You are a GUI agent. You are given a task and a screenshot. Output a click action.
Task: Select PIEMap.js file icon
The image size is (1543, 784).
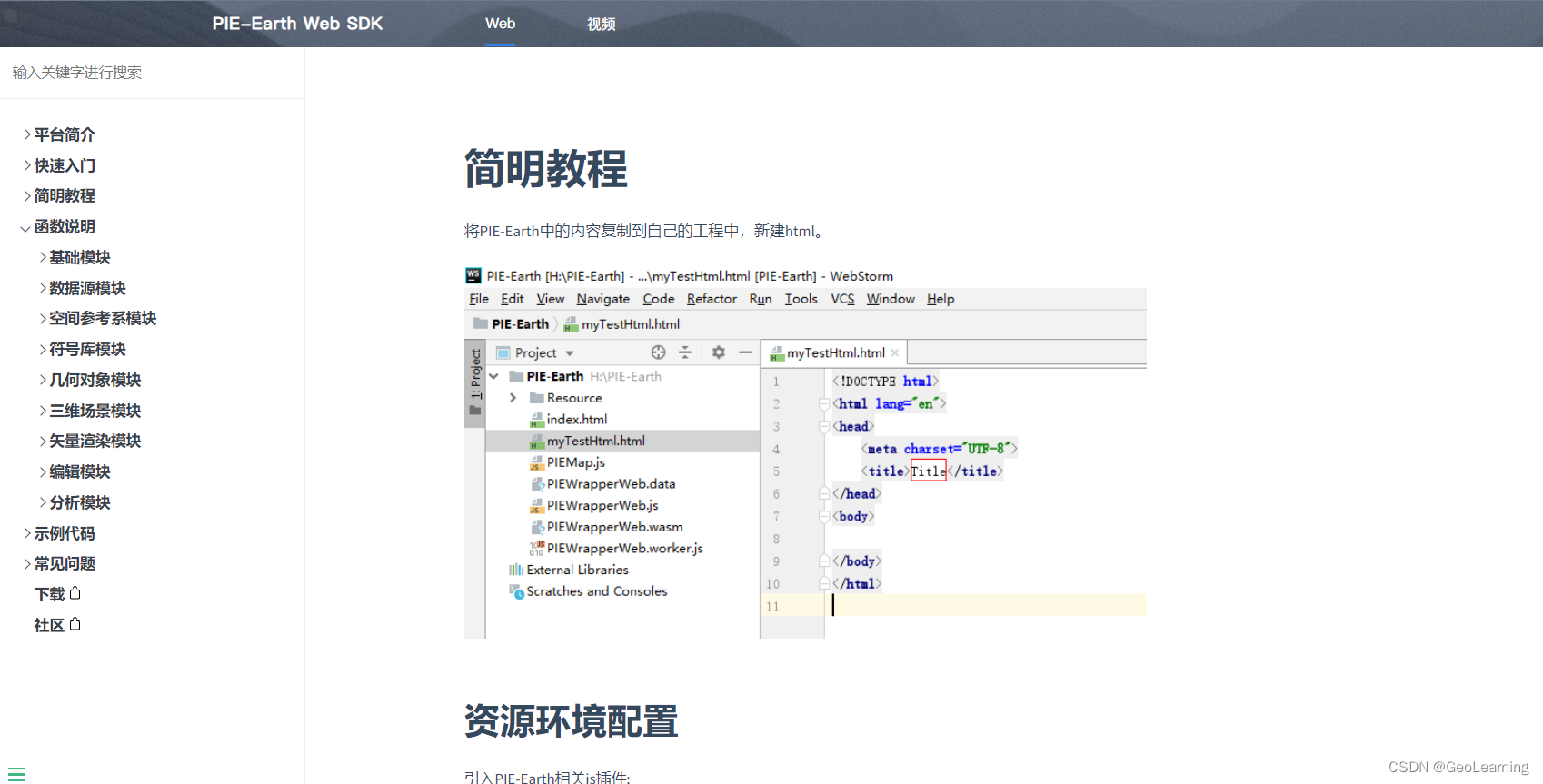pyautogui.click(x=537, y=462)
